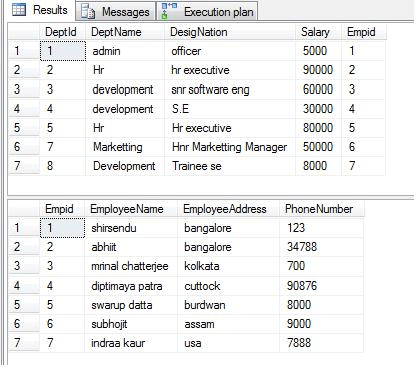
Task: Click the 'assam' address cell
Action: pyautogui.click(x=229, y=324)
